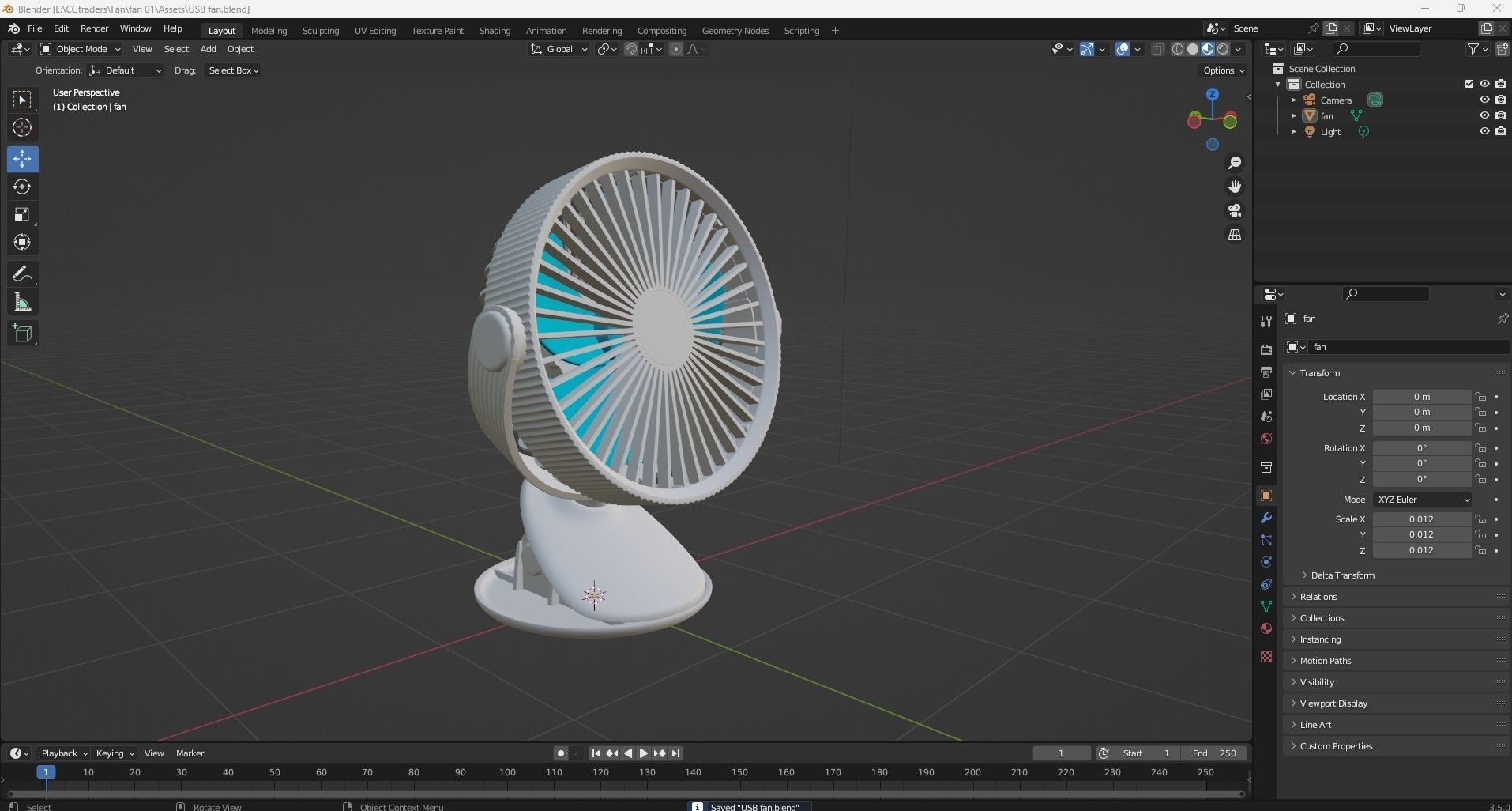Click the current frame marker at 1
1512x811 pixels.
tap(46, 772)
